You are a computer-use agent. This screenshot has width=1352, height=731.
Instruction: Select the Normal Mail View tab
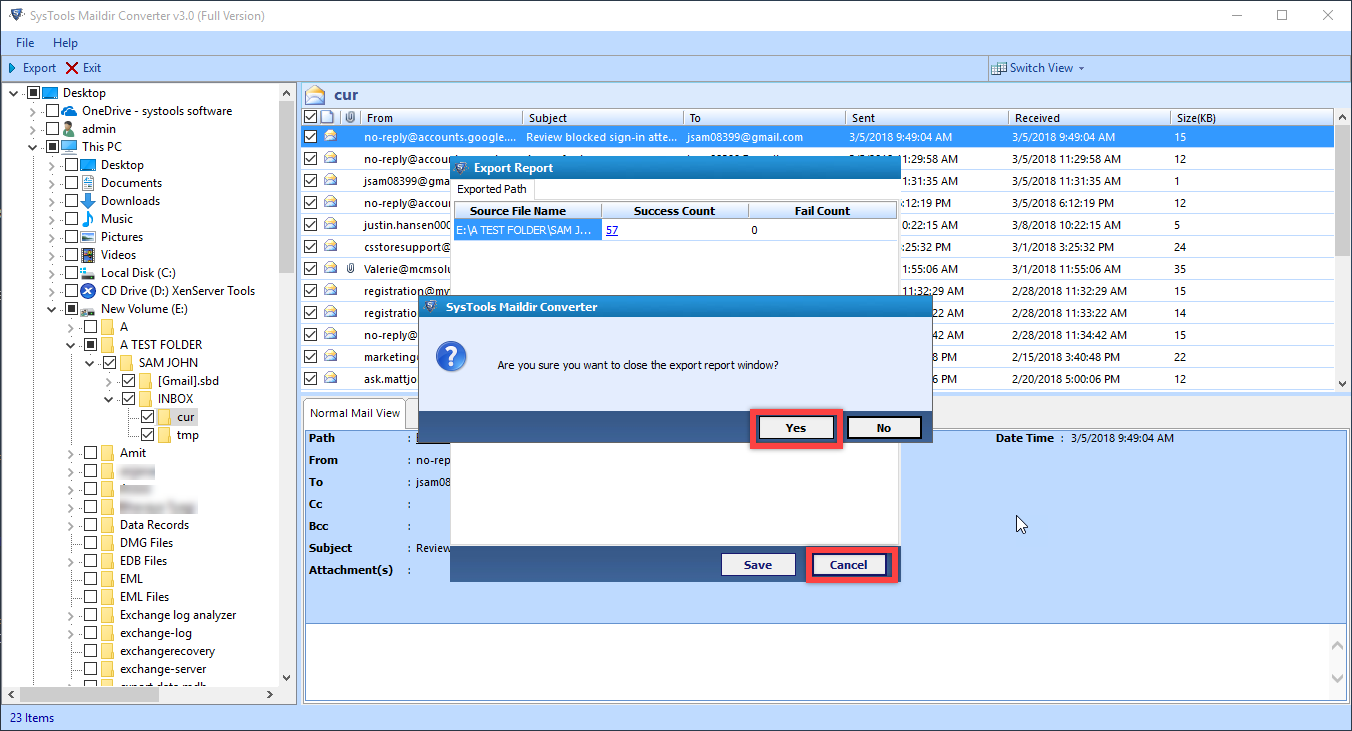click(x=354, y=413)
